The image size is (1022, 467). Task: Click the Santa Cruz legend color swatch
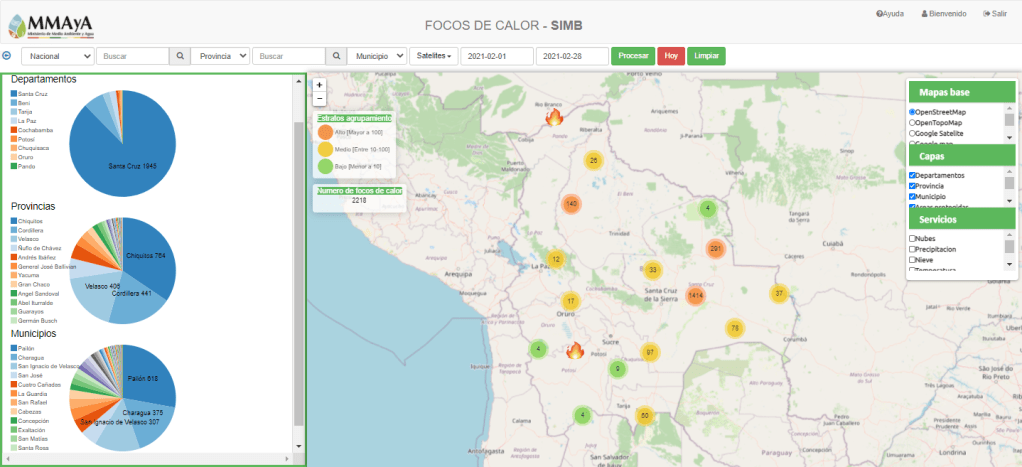pyautogui.click(x=14, y=93)
